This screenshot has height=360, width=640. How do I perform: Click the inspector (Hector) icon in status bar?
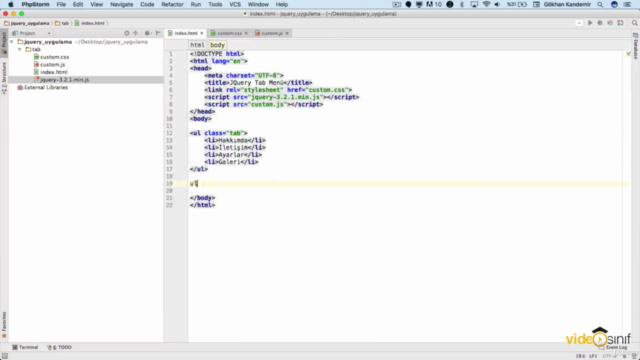tap(634, 356)
